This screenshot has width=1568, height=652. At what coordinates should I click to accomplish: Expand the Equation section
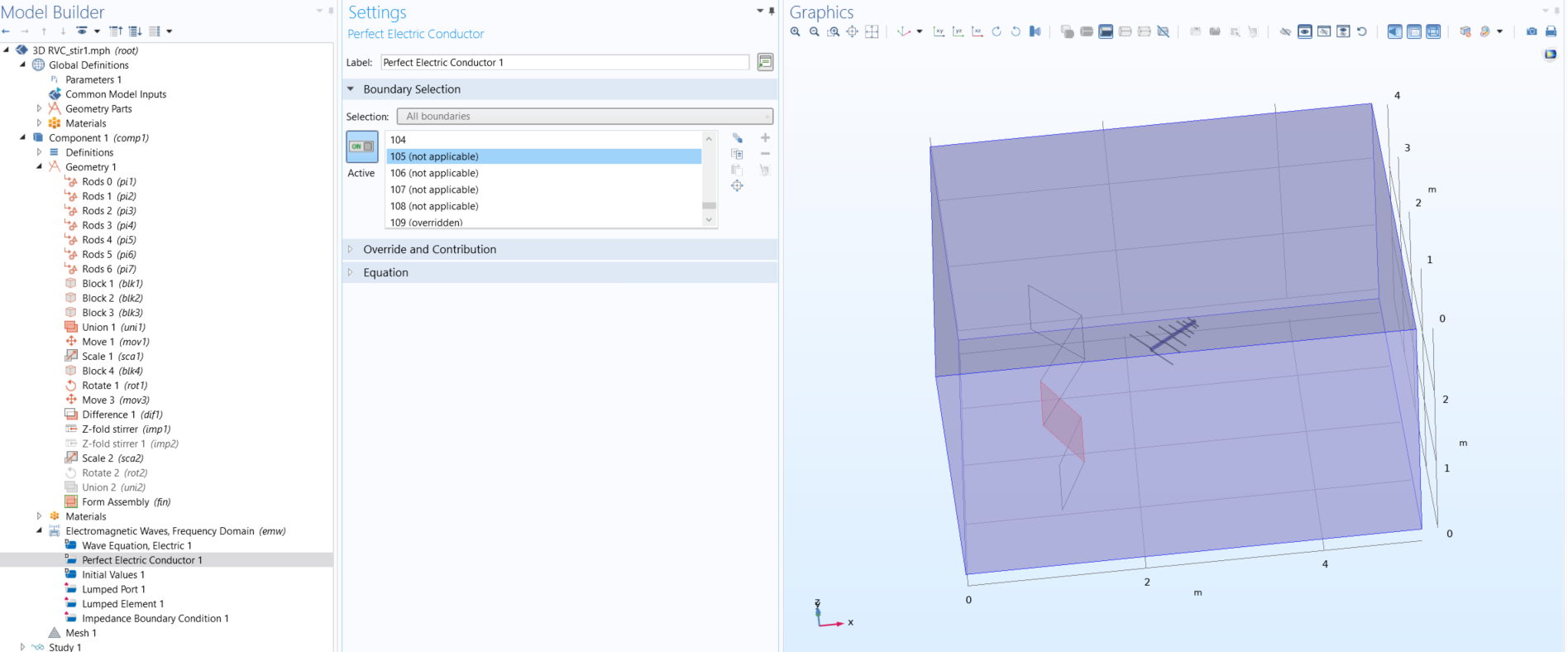click(385, 272)
